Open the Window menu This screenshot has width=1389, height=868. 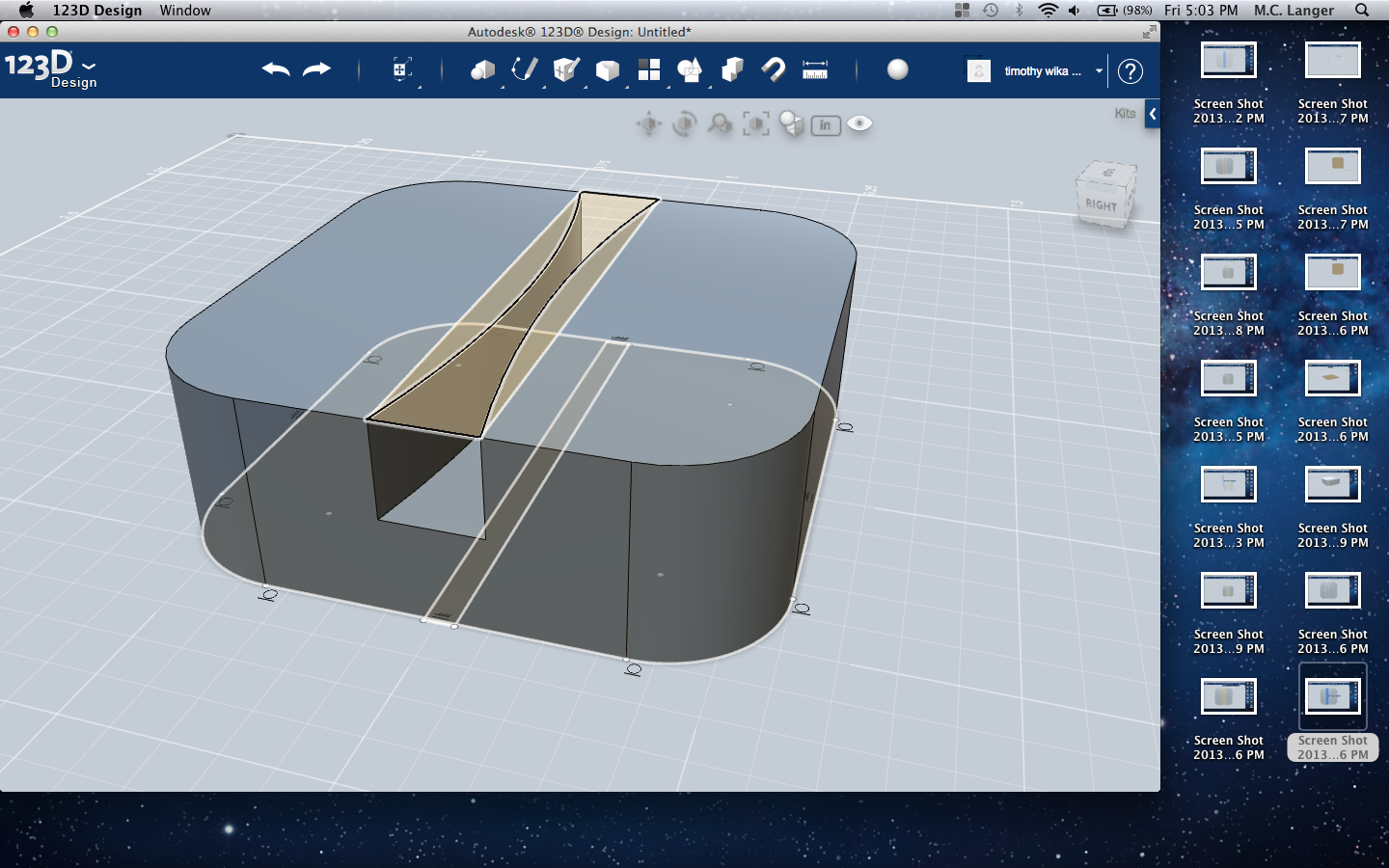pos(185,10)
